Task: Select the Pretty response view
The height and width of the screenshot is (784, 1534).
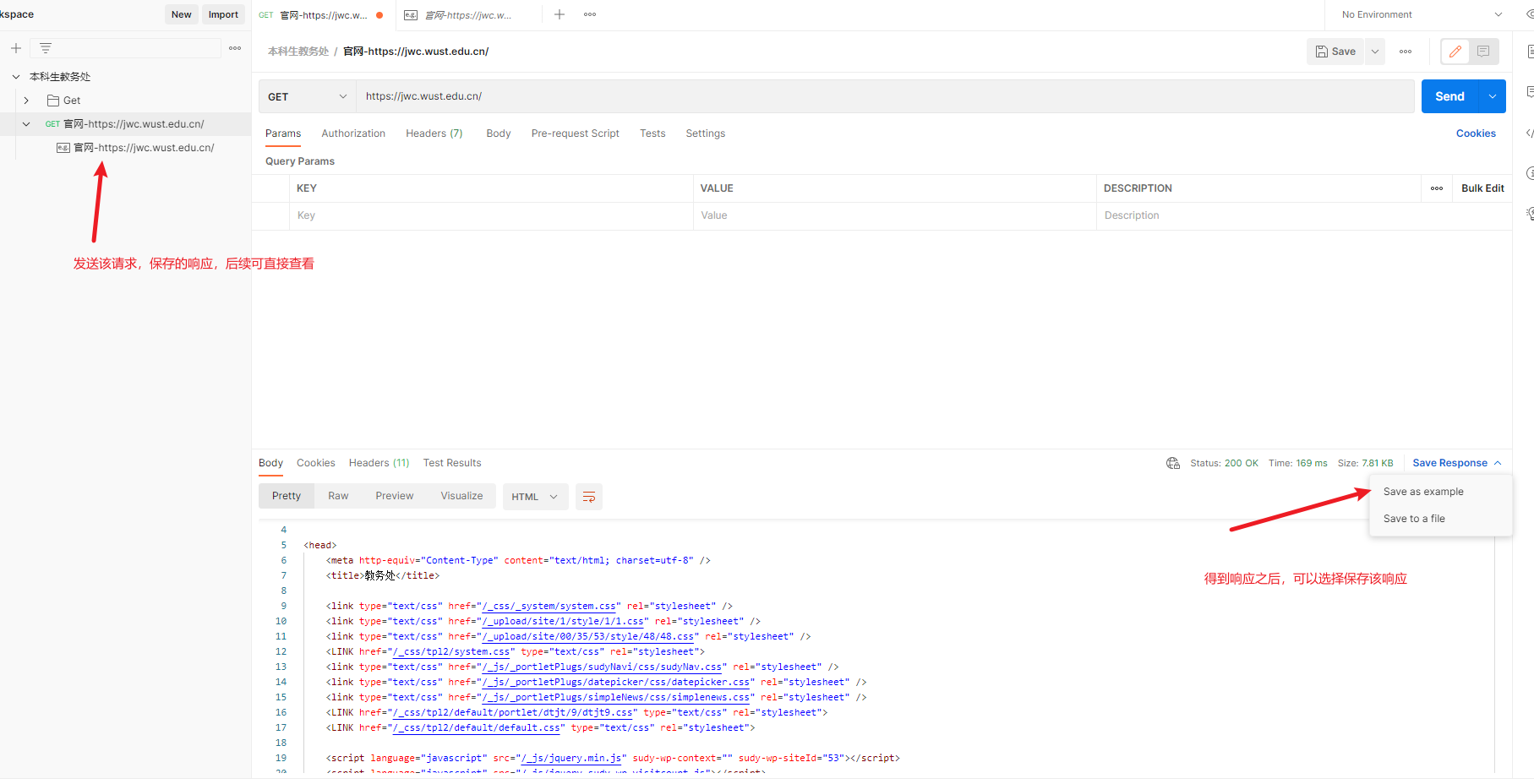Action: pos(287,496)
